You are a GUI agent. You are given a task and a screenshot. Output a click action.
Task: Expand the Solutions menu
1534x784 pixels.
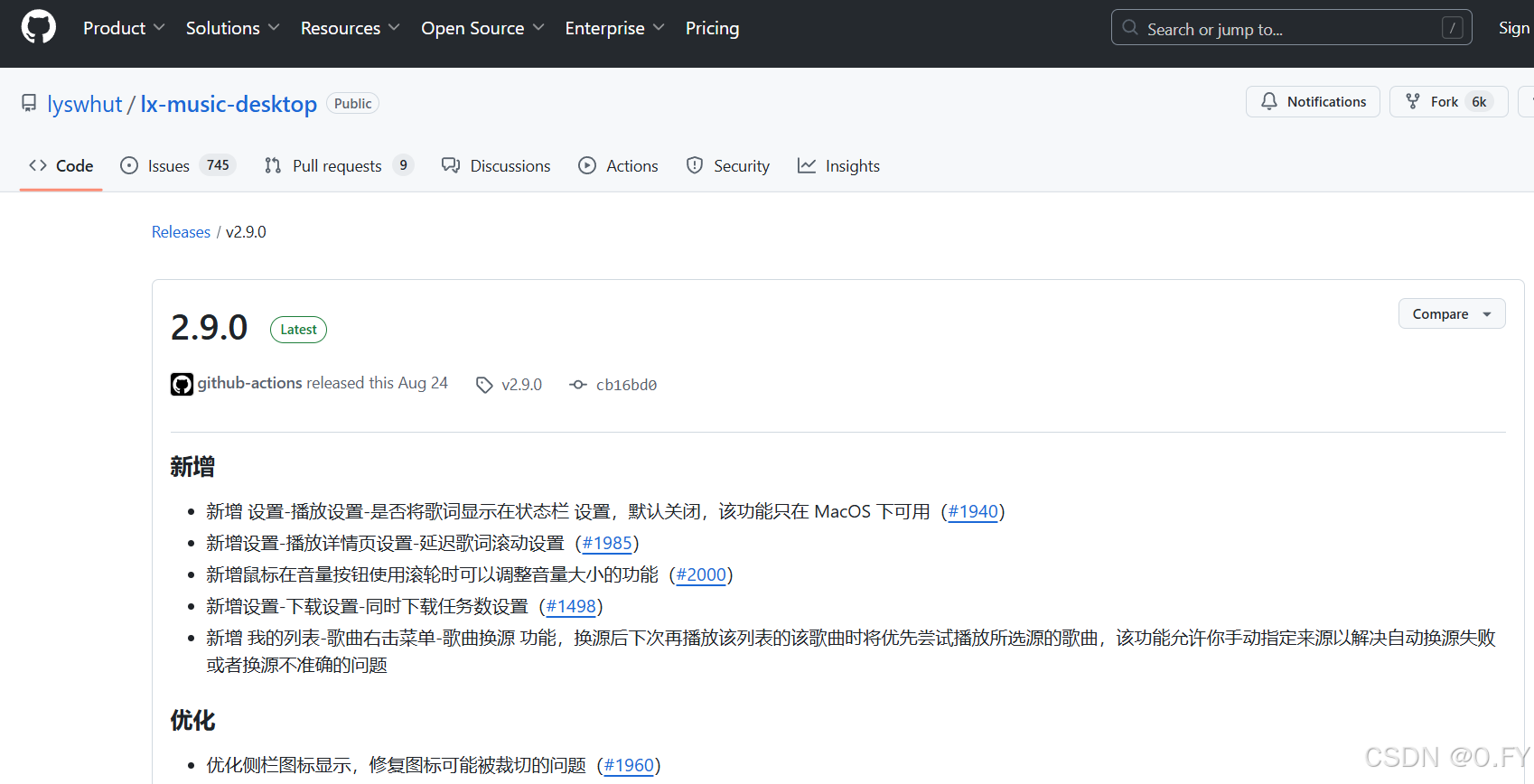[232, 28]
